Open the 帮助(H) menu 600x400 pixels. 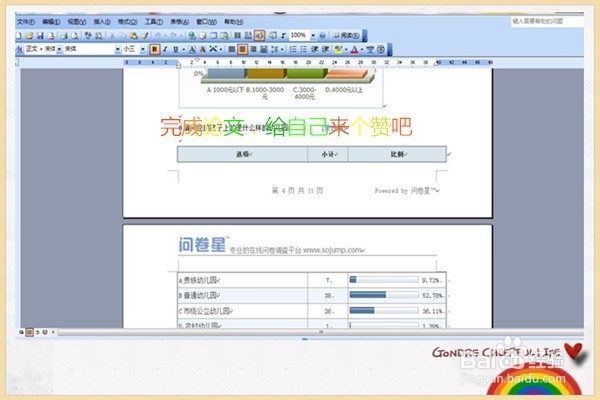[234, 22]
